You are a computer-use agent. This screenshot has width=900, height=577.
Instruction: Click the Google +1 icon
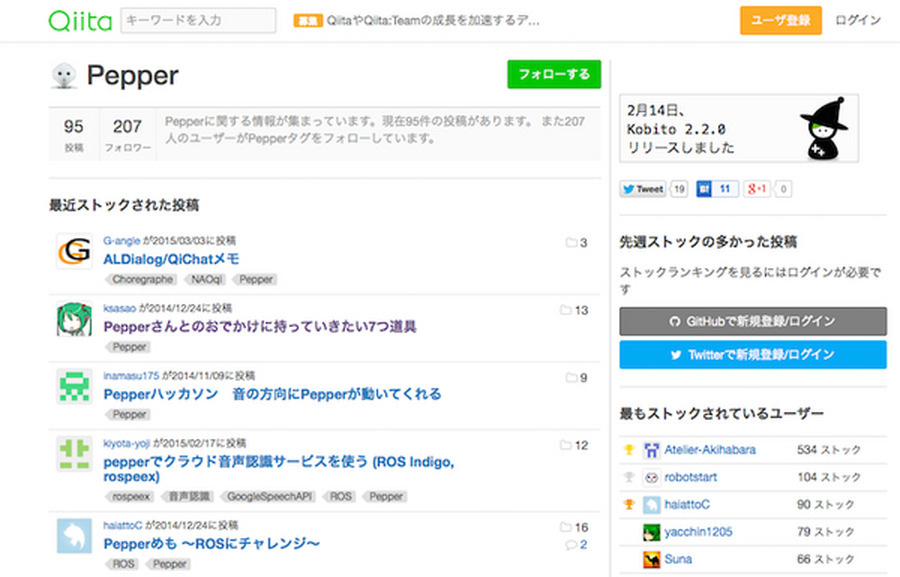(757, 189)
